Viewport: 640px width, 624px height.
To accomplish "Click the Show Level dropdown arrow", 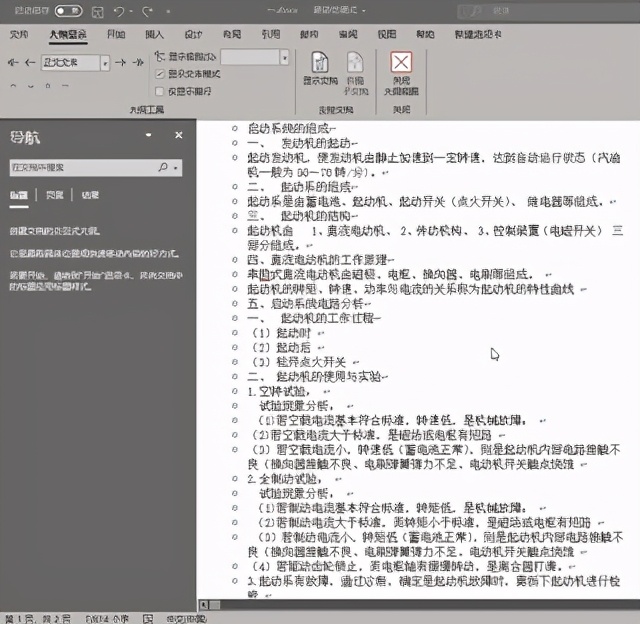I will click(284, 57).
